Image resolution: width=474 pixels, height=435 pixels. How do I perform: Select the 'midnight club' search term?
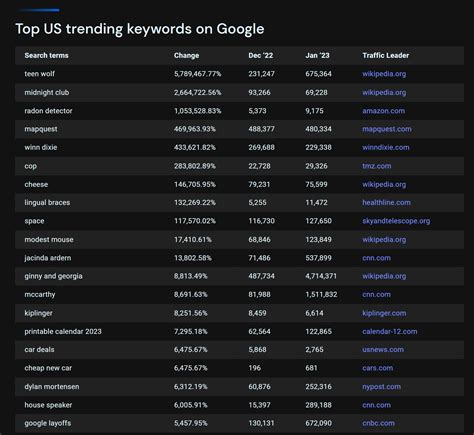coord(47,92)
